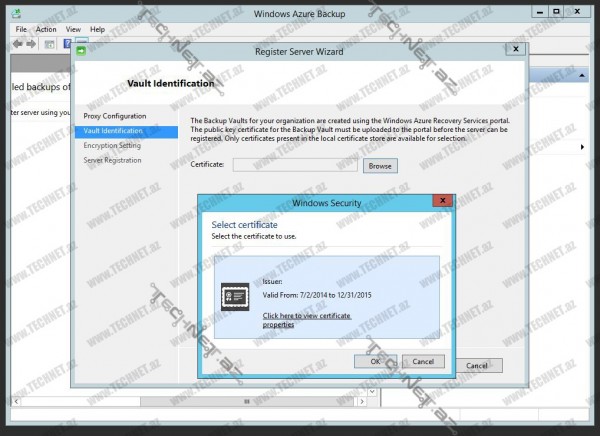600x436 pixels.
Task: Open the Action menu
Action: (x=46, y=30)
